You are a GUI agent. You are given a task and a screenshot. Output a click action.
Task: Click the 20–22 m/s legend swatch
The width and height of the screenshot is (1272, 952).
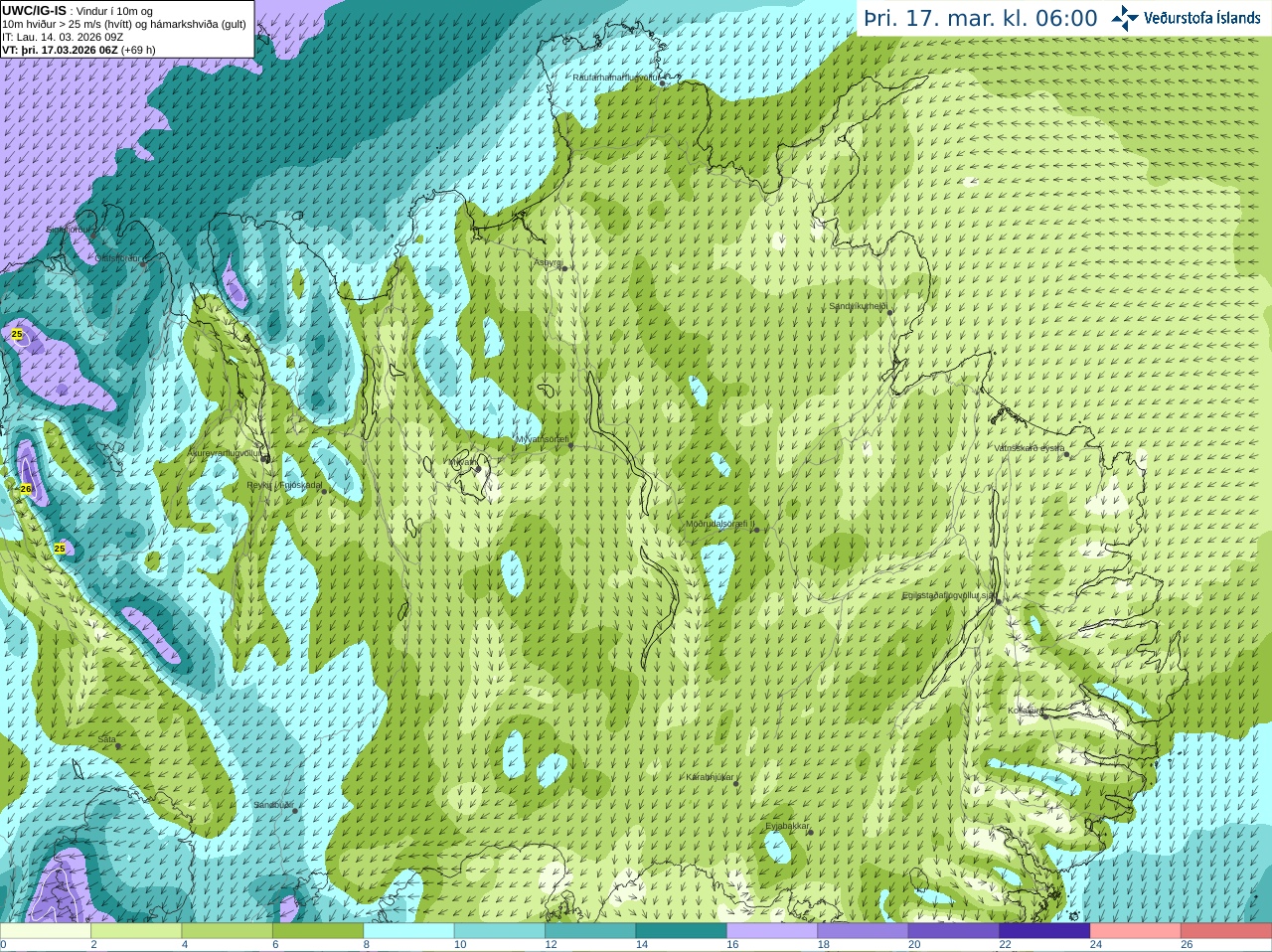pos(954,931)
